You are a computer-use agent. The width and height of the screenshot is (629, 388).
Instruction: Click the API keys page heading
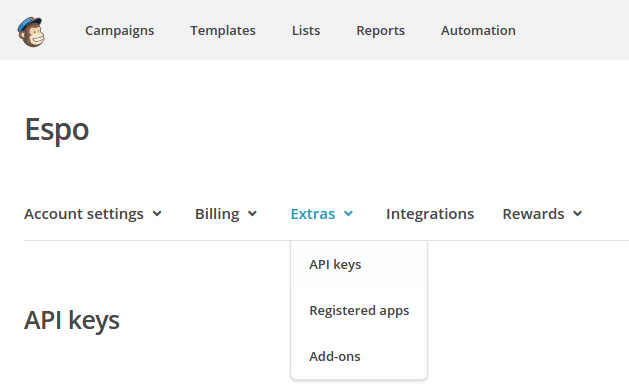click(72, 321)
